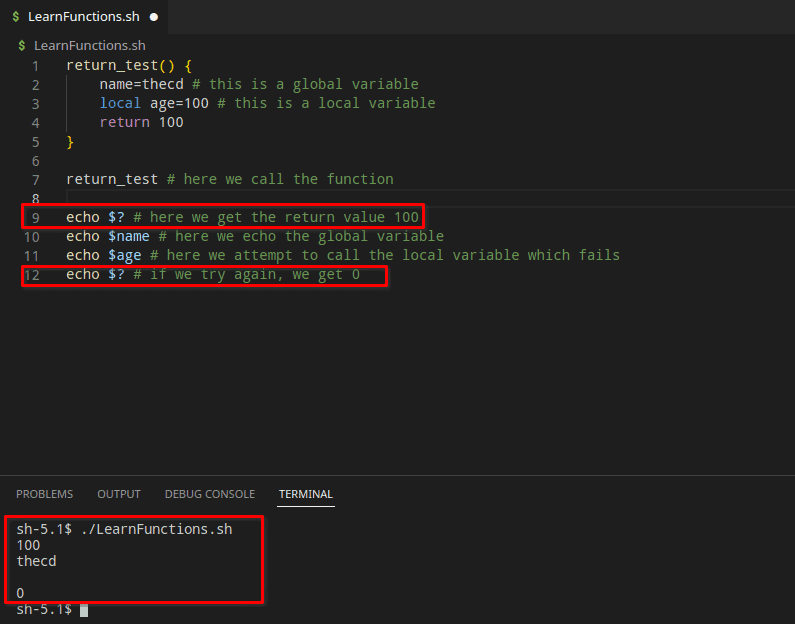
Task: Open the OUTPUT panel tab
Action: [x=119, y=494]
